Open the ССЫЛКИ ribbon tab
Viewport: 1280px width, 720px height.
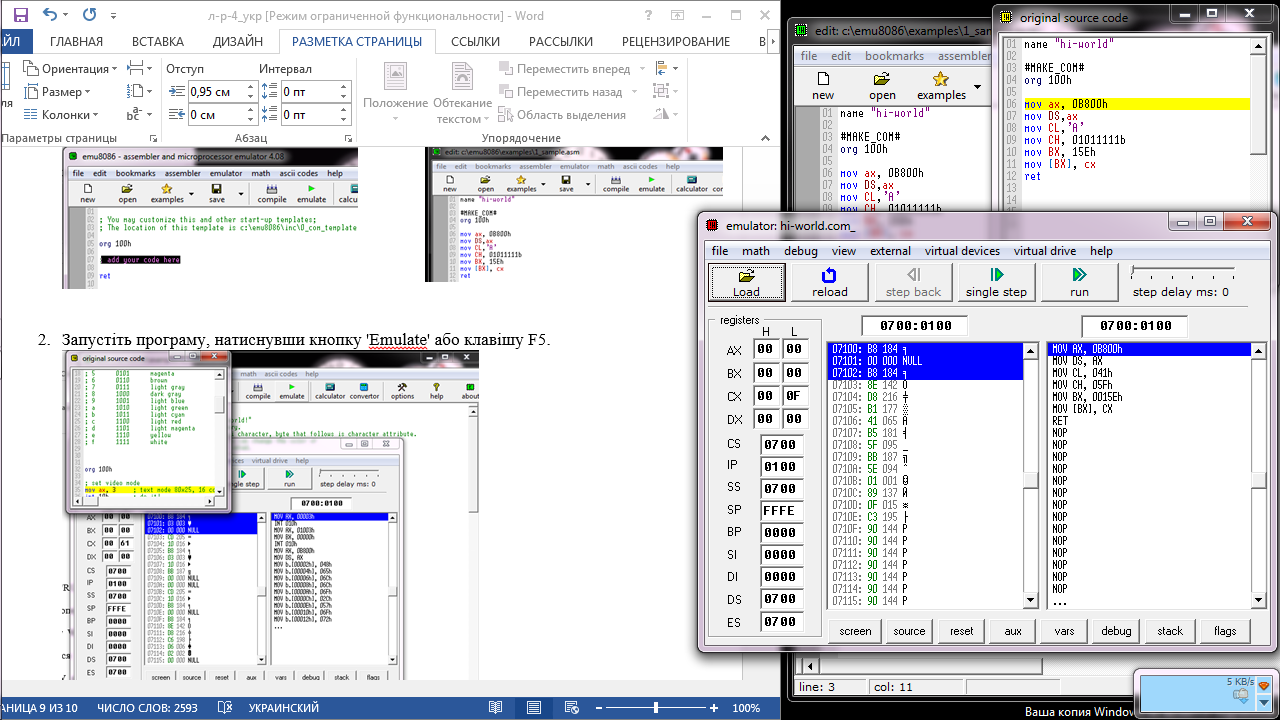tap(475, 41)
